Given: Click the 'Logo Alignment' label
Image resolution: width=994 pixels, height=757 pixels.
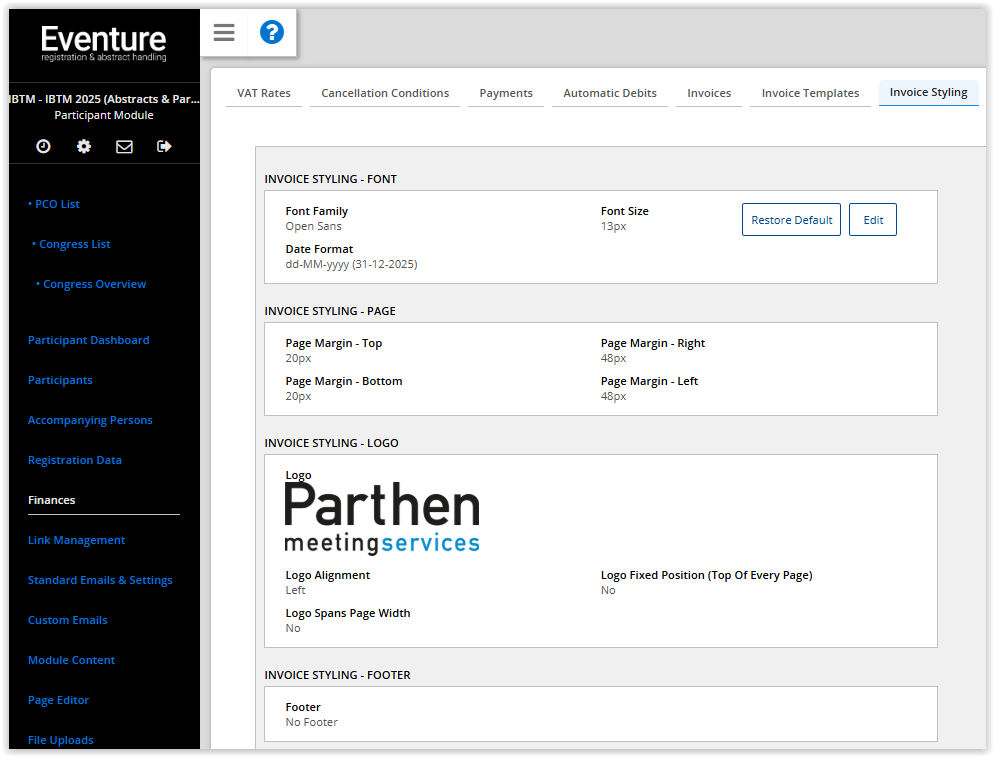Looking at the screenshot, I should click(x=328, y=575).
